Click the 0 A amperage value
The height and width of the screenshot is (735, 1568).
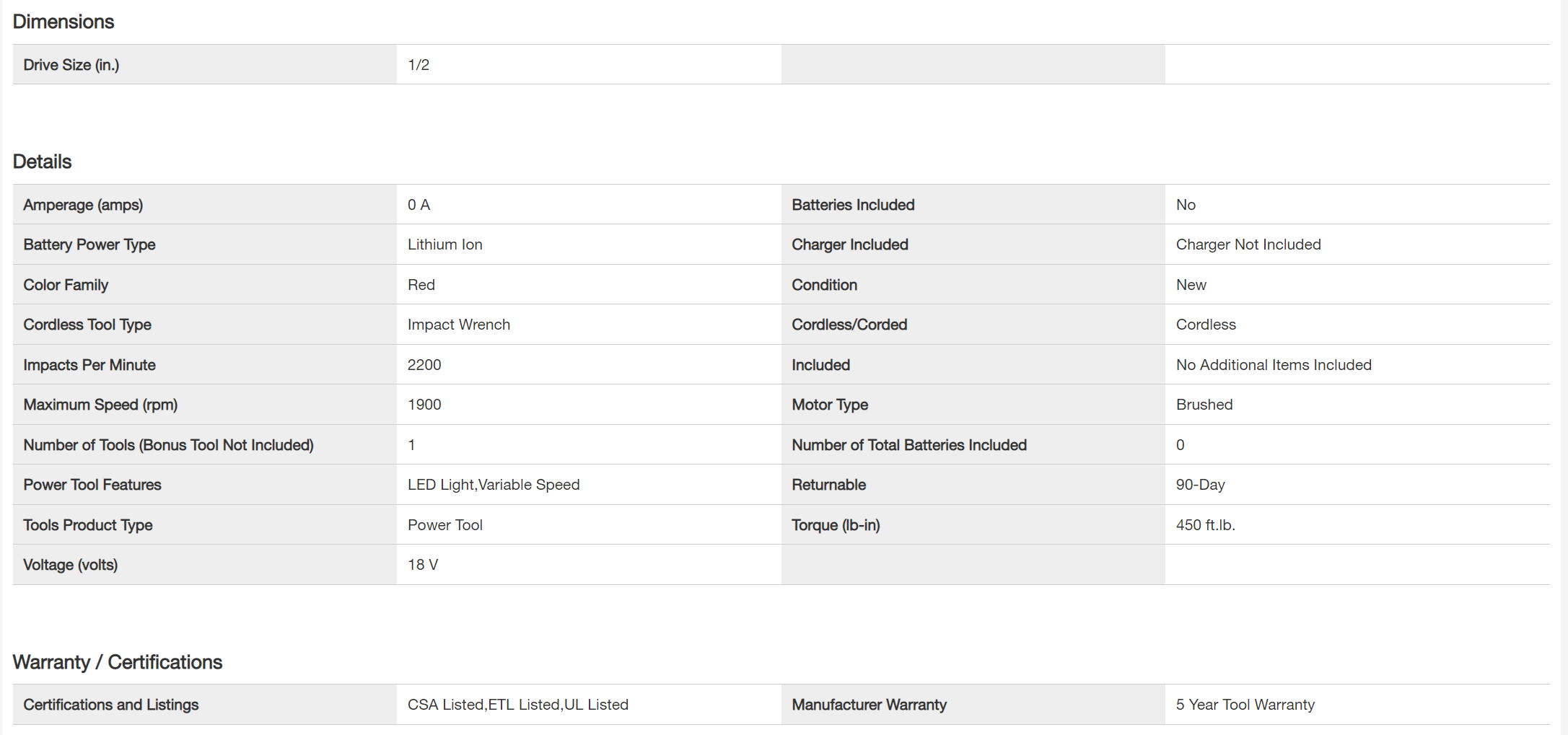click(419, 205)
